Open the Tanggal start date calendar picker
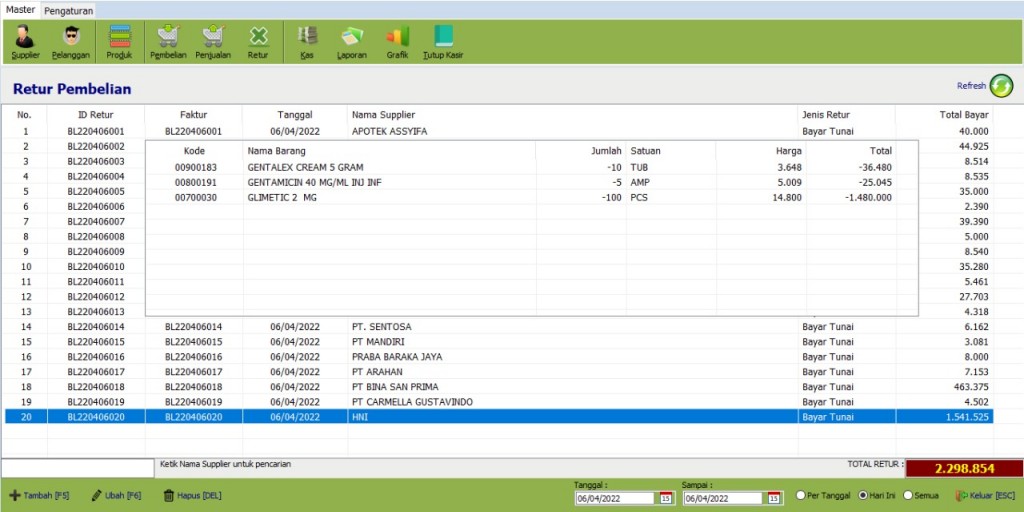The width and height of the screenshot is (1024, 512). 665,498
